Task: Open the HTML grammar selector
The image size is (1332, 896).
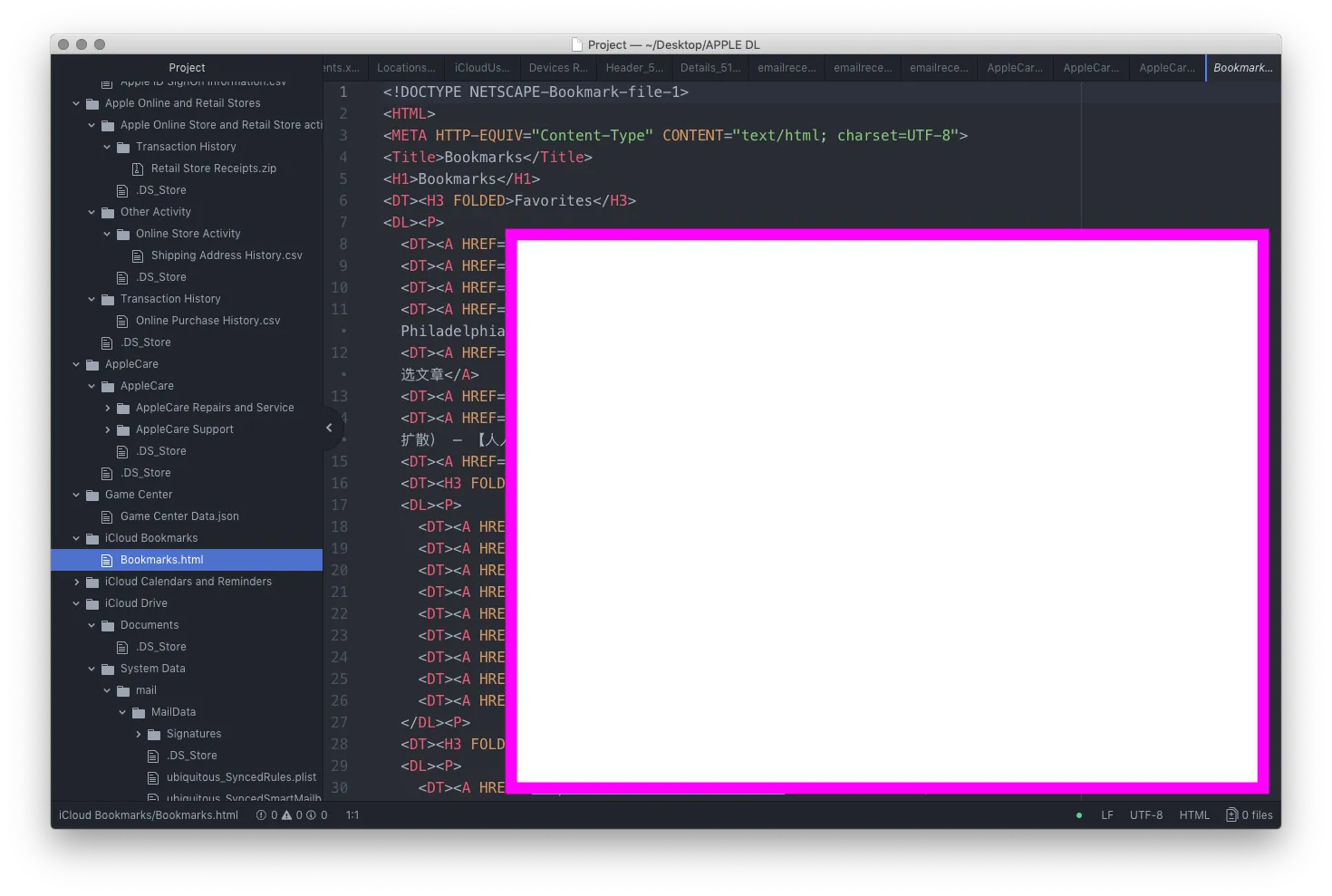Action: click(1194, 815)
